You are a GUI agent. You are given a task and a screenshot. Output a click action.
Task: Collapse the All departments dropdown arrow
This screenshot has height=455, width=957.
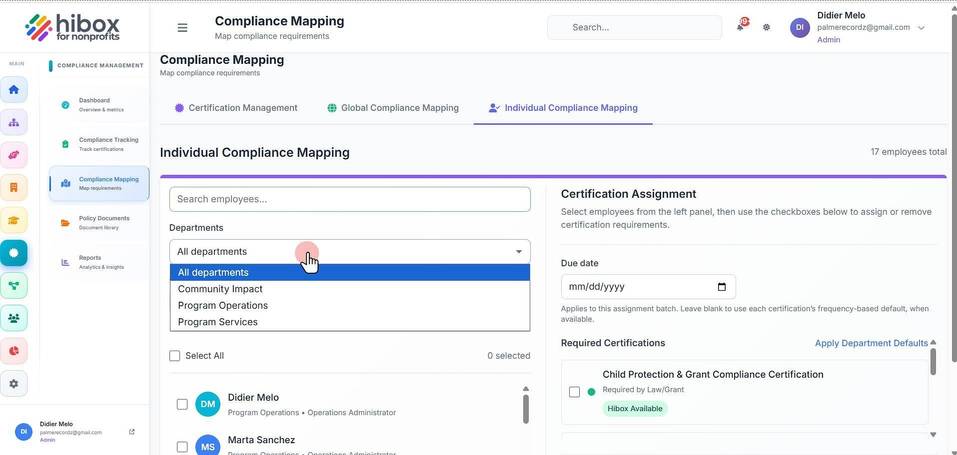pos(519,252)
